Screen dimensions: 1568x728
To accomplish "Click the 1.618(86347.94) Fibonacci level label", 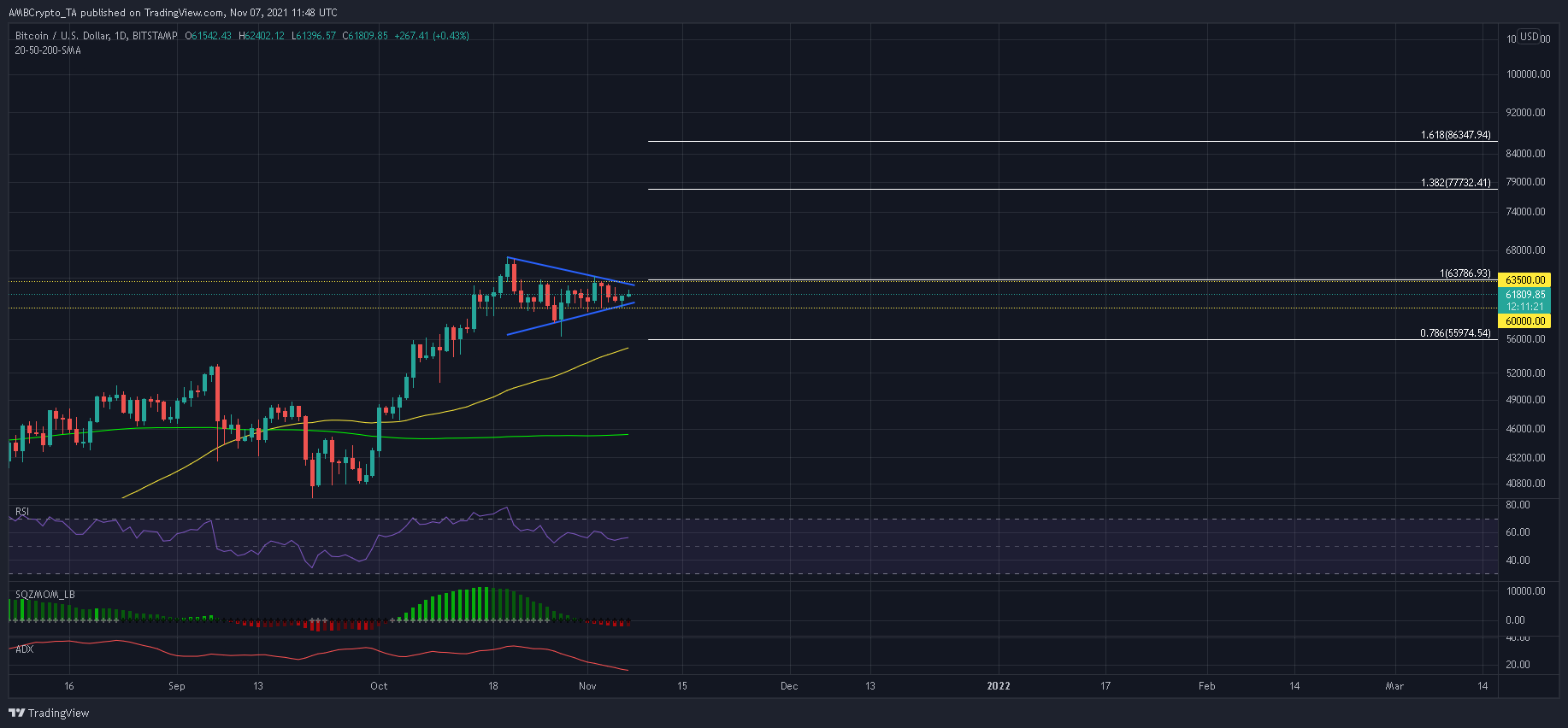I will click(x=1455, y=135).
